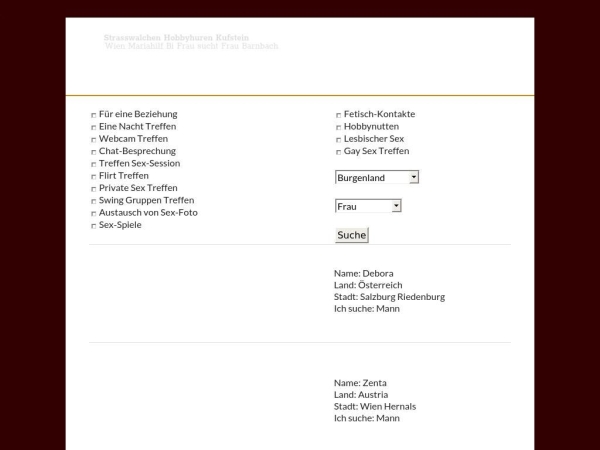Enable the 'Webcam Treffen' checkbox

point(93,140)
